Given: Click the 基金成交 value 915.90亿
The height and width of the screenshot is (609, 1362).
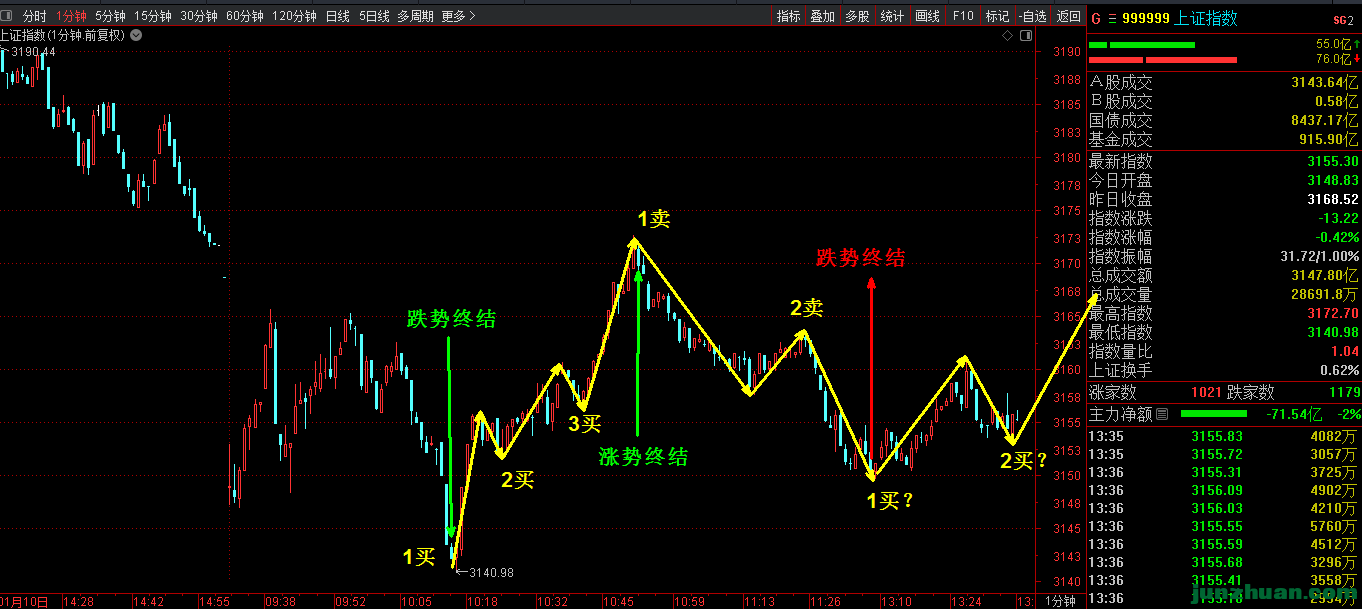Looking at the screenshot, I should (x=1329, y=140).
